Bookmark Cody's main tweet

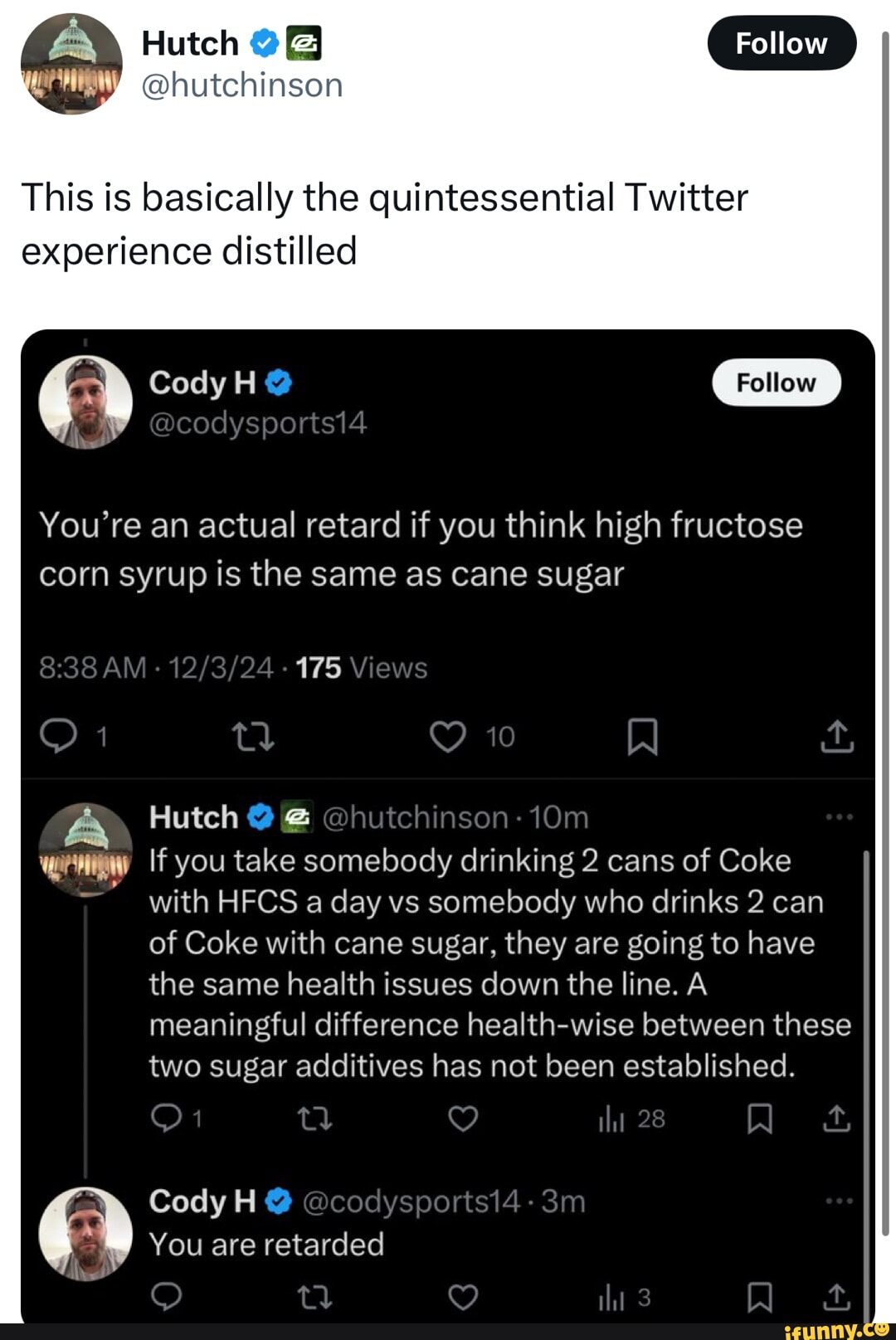point(642,736)
